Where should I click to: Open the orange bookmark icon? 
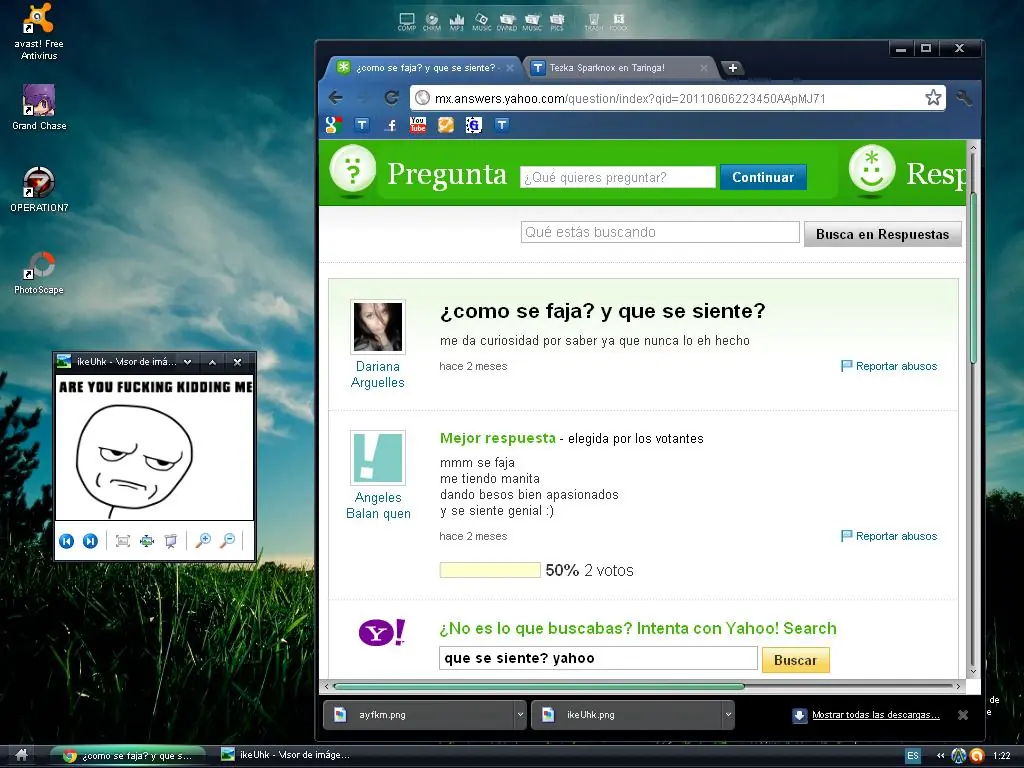point(446,125)
